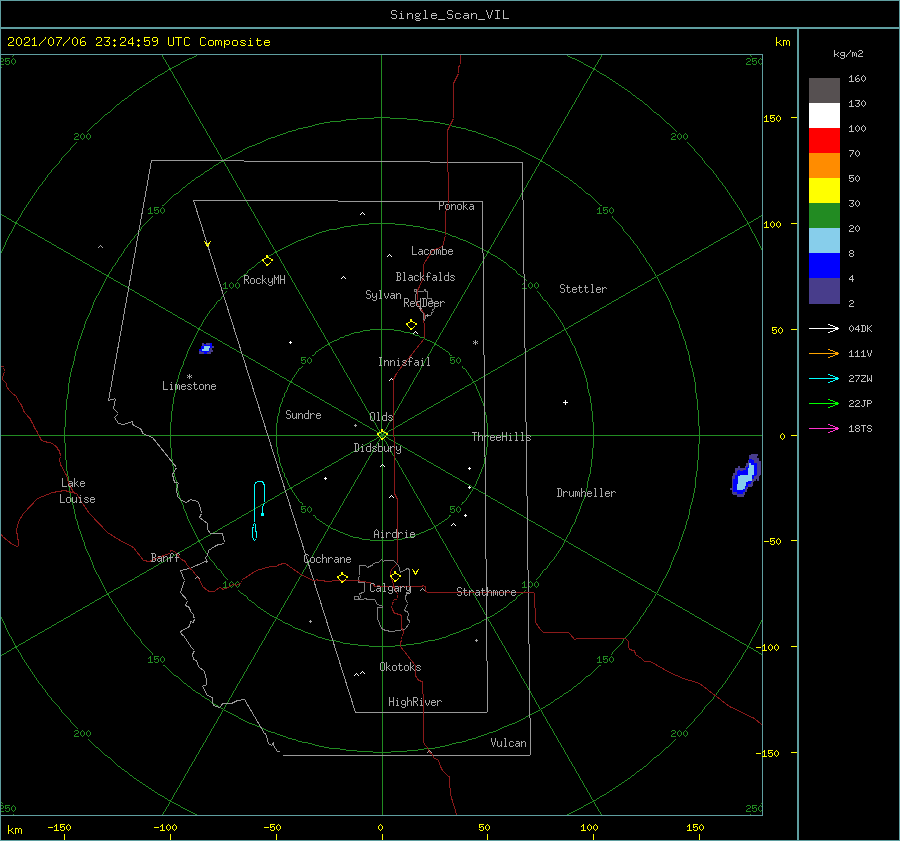Click the bright blue 8 legend swatch
The height and width of the screenshot is (841, 900).
(x=824, y=266)
